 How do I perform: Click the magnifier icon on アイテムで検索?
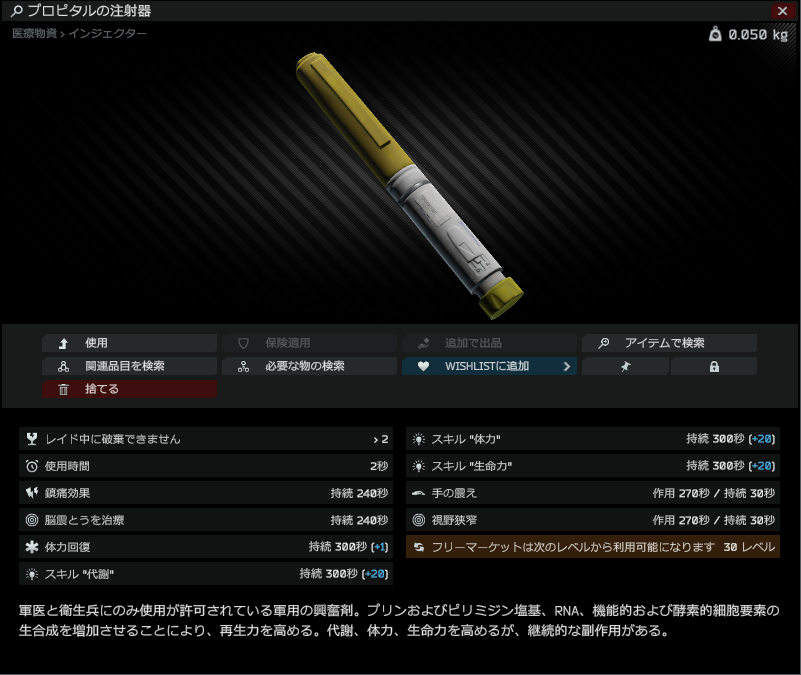coord(603,343)
